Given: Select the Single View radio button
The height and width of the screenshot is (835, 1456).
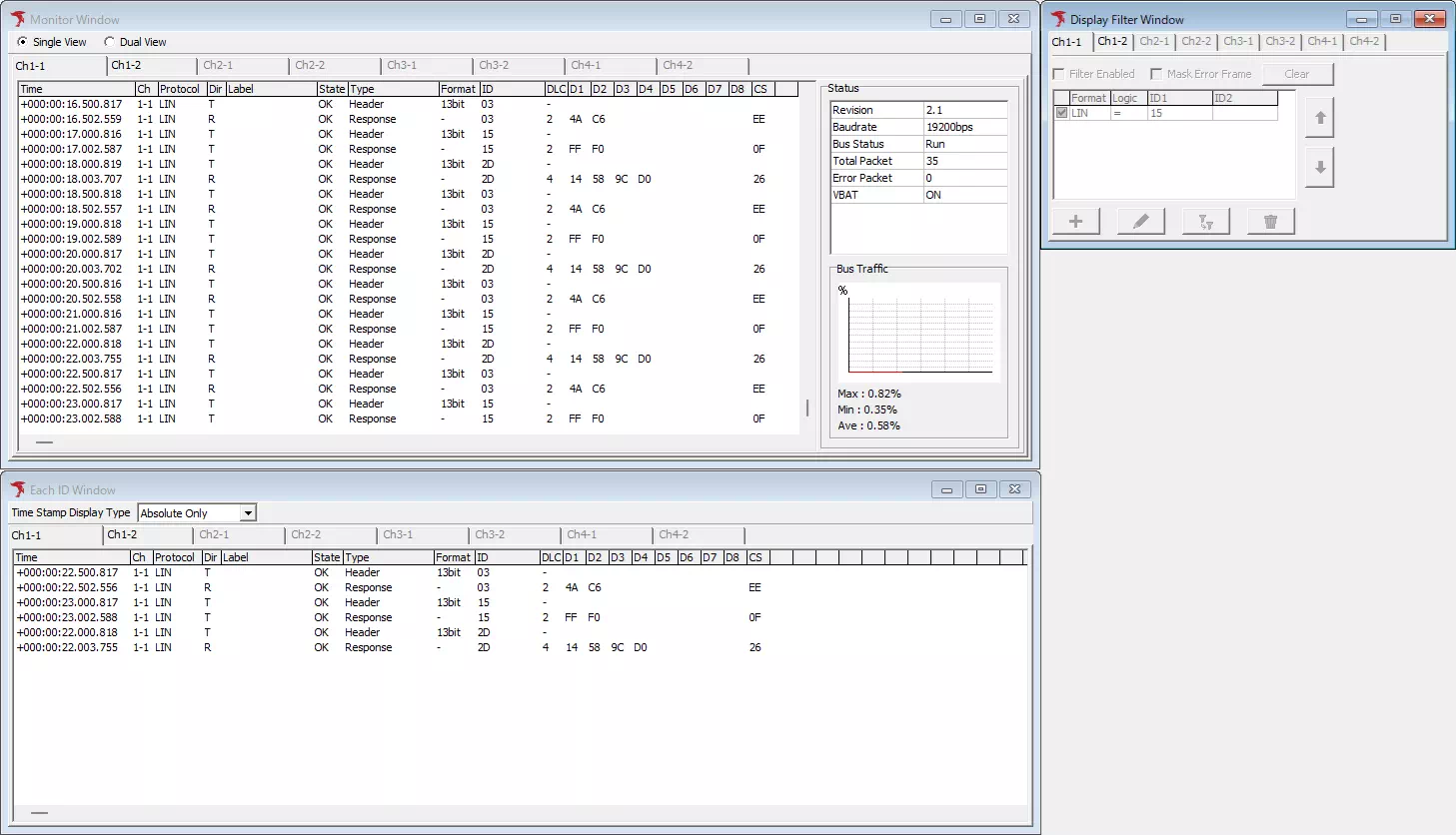Looking at the screenshot, I should click(23, 42).
